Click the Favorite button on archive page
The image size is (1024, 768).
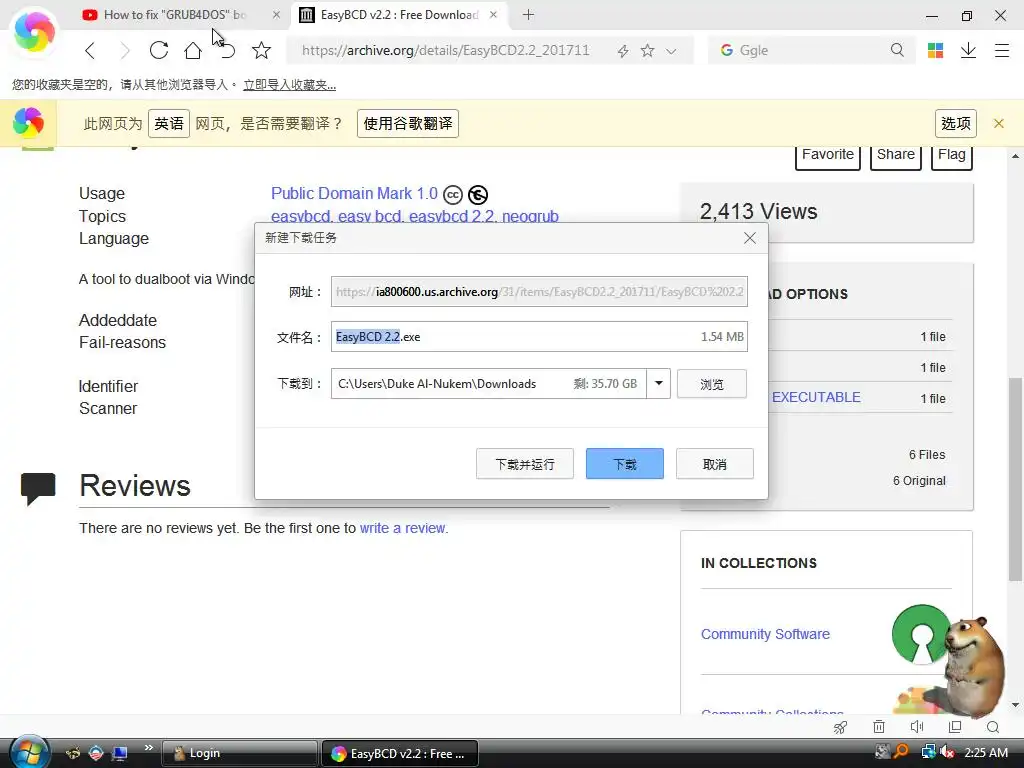pyautogui.click(x=827, y=157)
